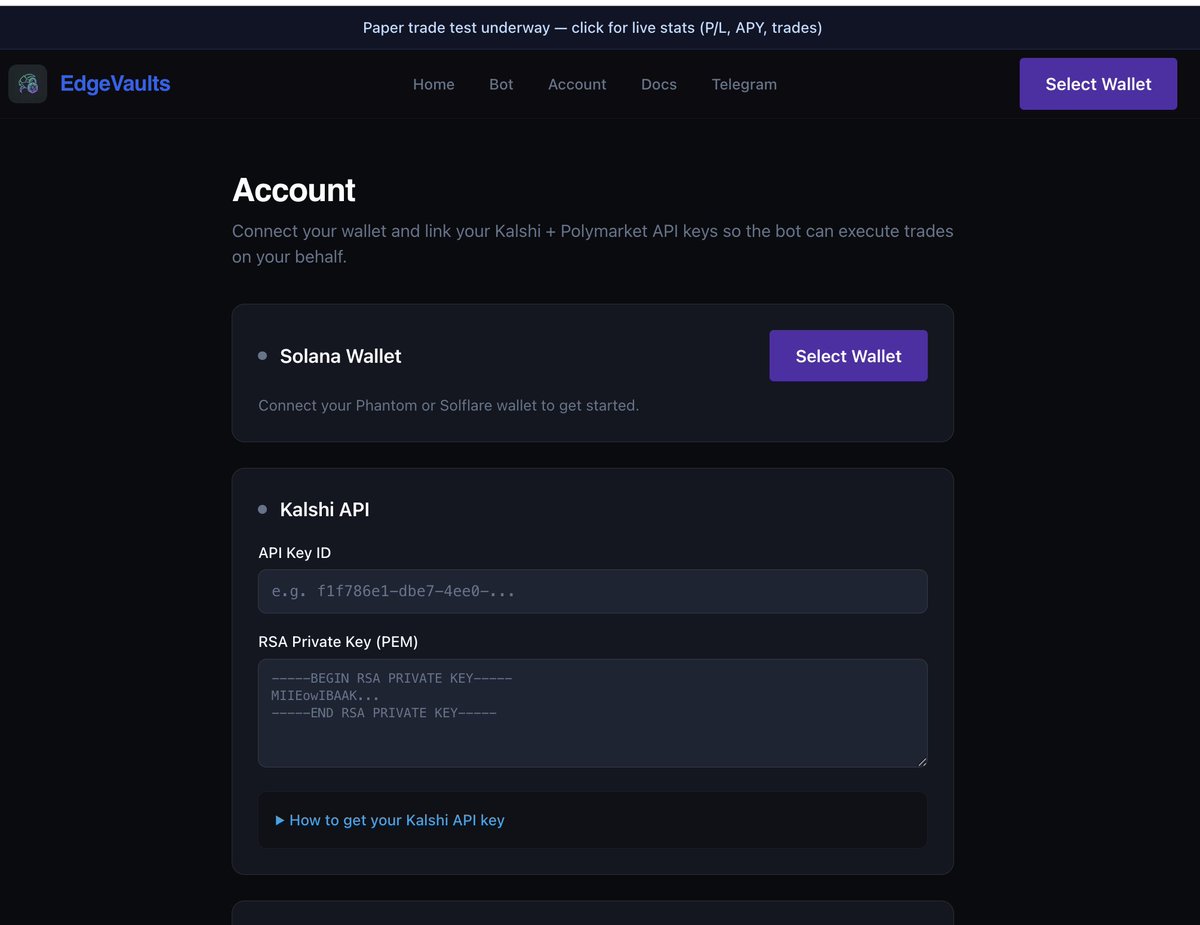Click Select Wallet in Solana Wallet card
The image size is (1200, 925).
pyautogui.click(x=848, y=356)
